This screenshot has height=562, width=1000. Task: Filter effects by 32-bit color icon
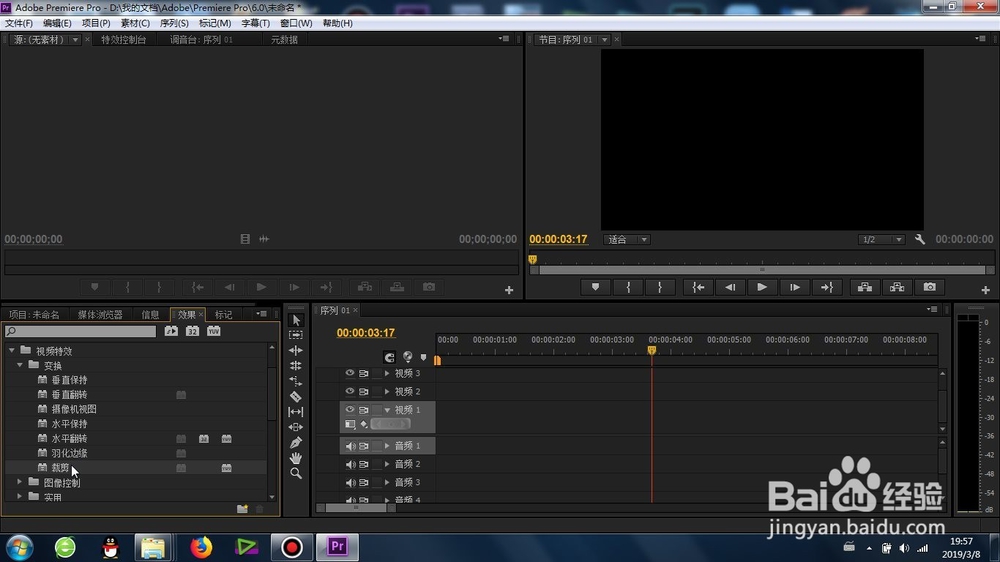tap(192, 331)
